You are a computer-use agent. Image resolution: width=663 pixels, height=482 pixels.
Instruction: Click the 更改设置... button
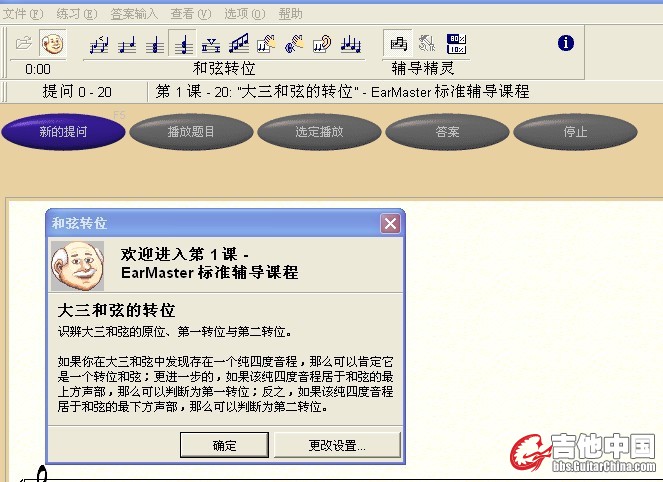click(337, 446)
